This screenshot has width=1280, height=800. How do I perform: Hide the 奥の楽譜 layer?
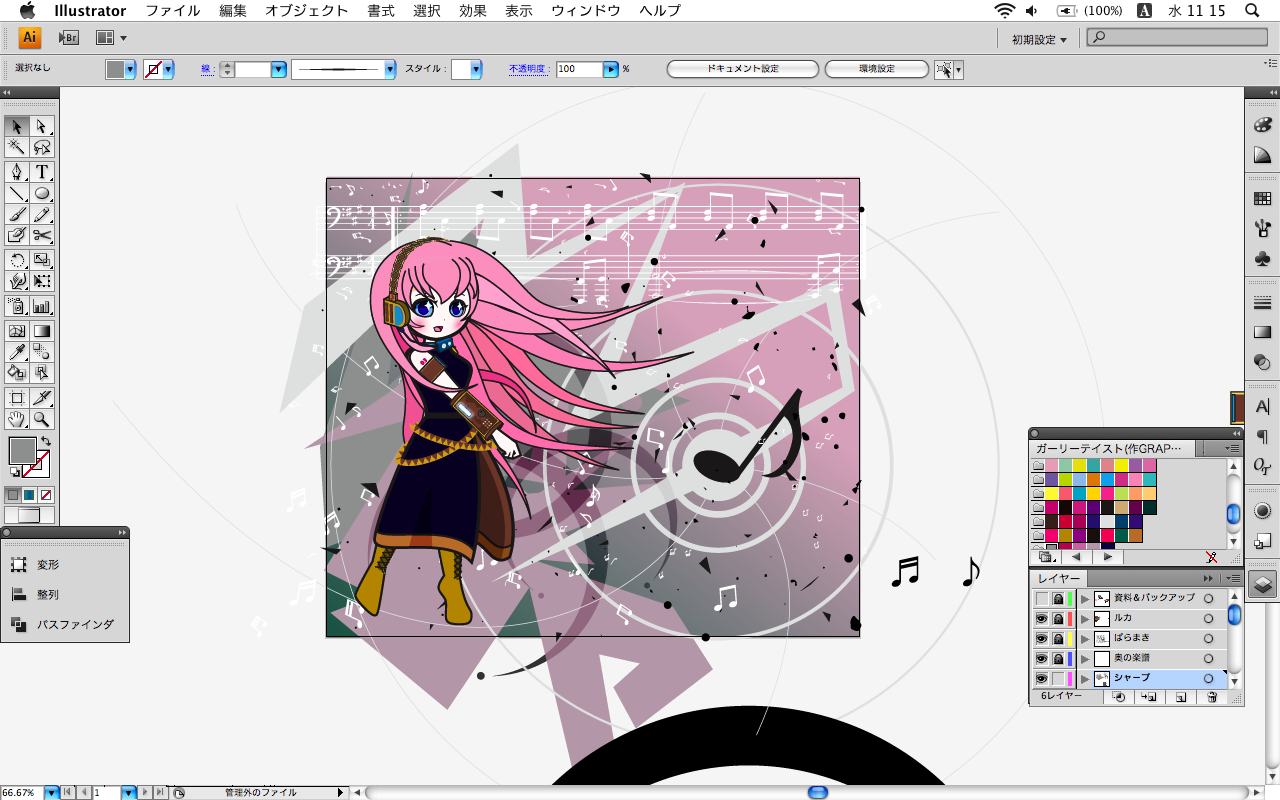coord(1041,658)
